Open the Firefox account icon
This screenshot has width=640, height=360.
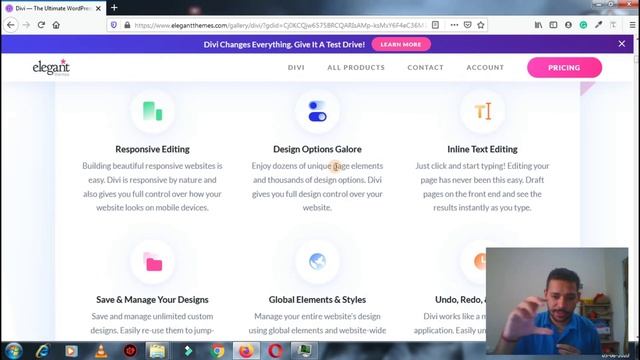(x=568, y=25)
